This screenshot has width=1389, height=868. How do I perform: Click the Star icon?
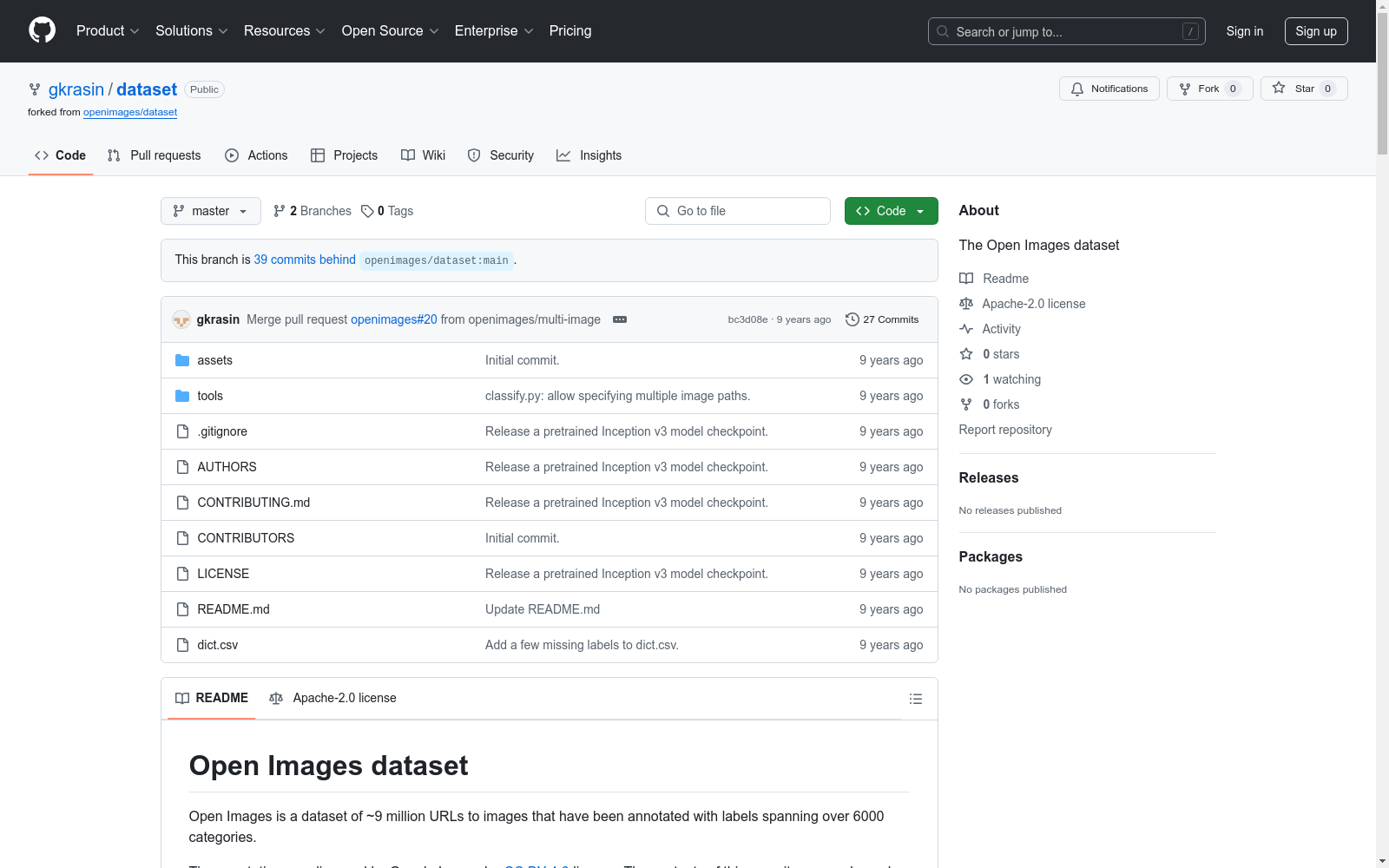pyautogui.click(x=1279, y=88)
